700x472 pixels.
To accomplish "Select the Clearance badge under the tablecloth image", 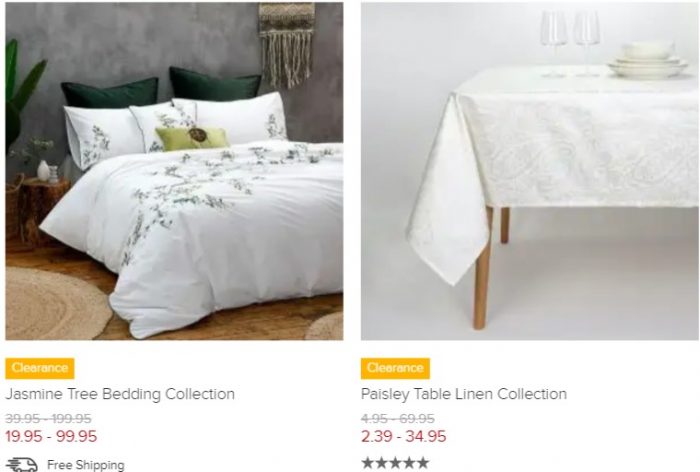I will coord(395,368).
